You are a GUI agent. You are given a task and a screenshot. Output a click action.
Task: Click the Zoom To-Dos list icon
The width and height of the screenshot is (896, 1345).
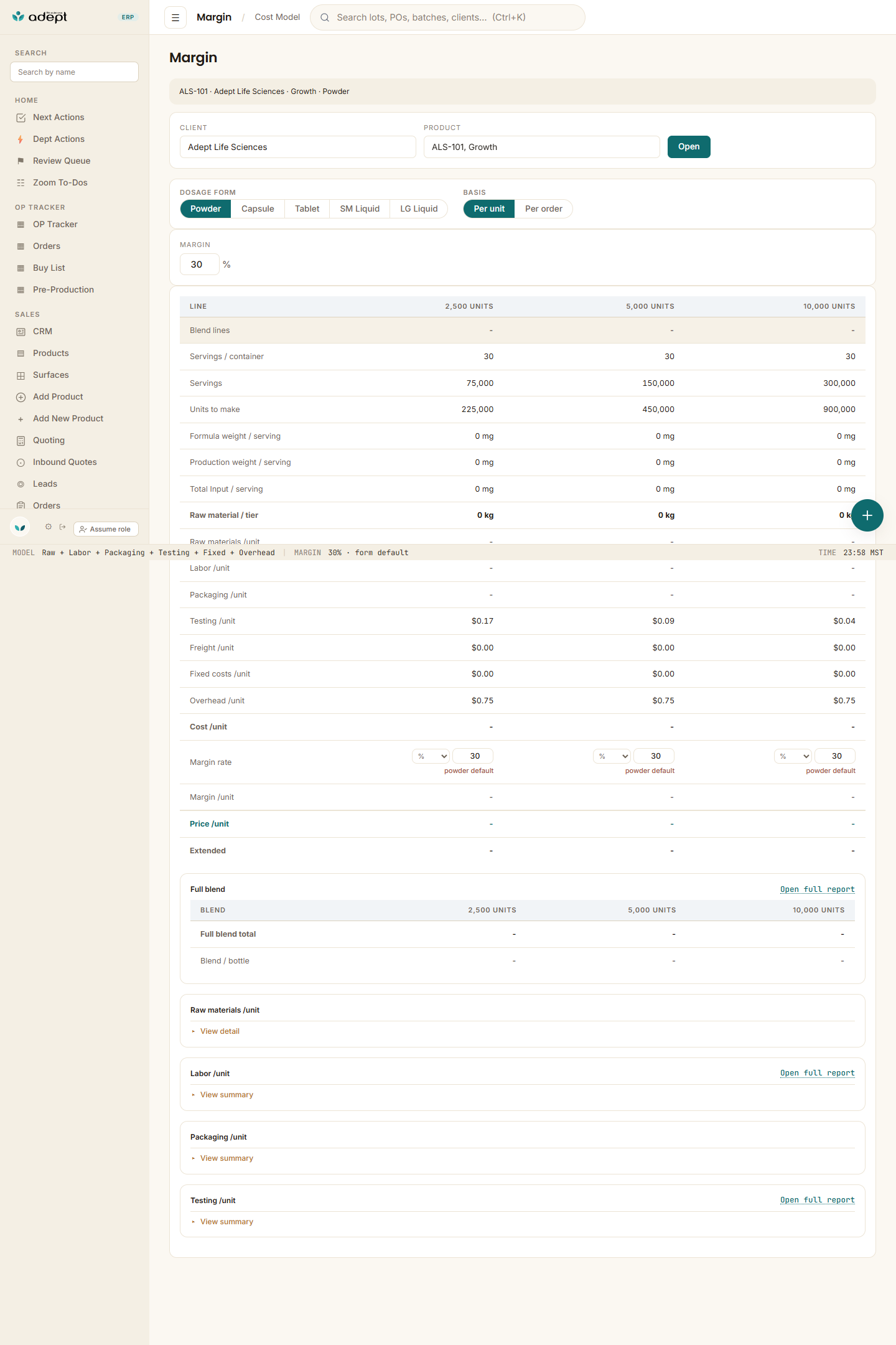21,183
